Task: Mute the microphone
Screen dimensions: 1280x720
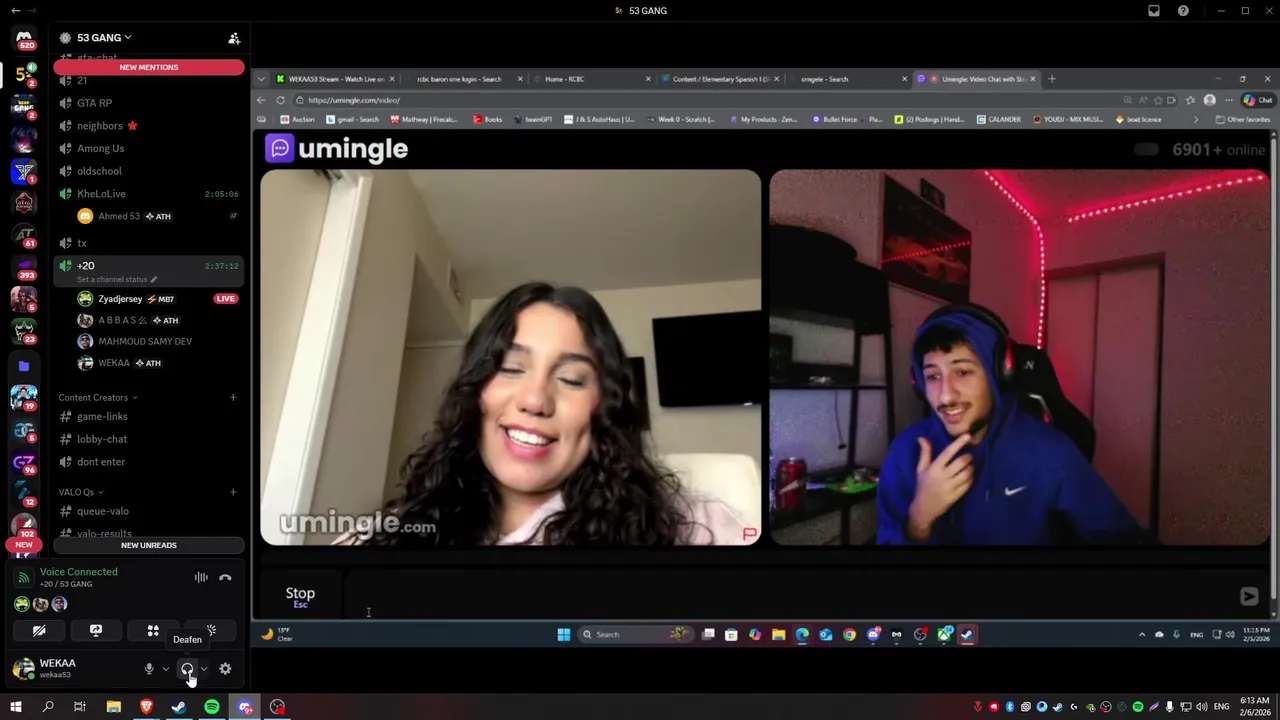Action: (x=149, y=669)
